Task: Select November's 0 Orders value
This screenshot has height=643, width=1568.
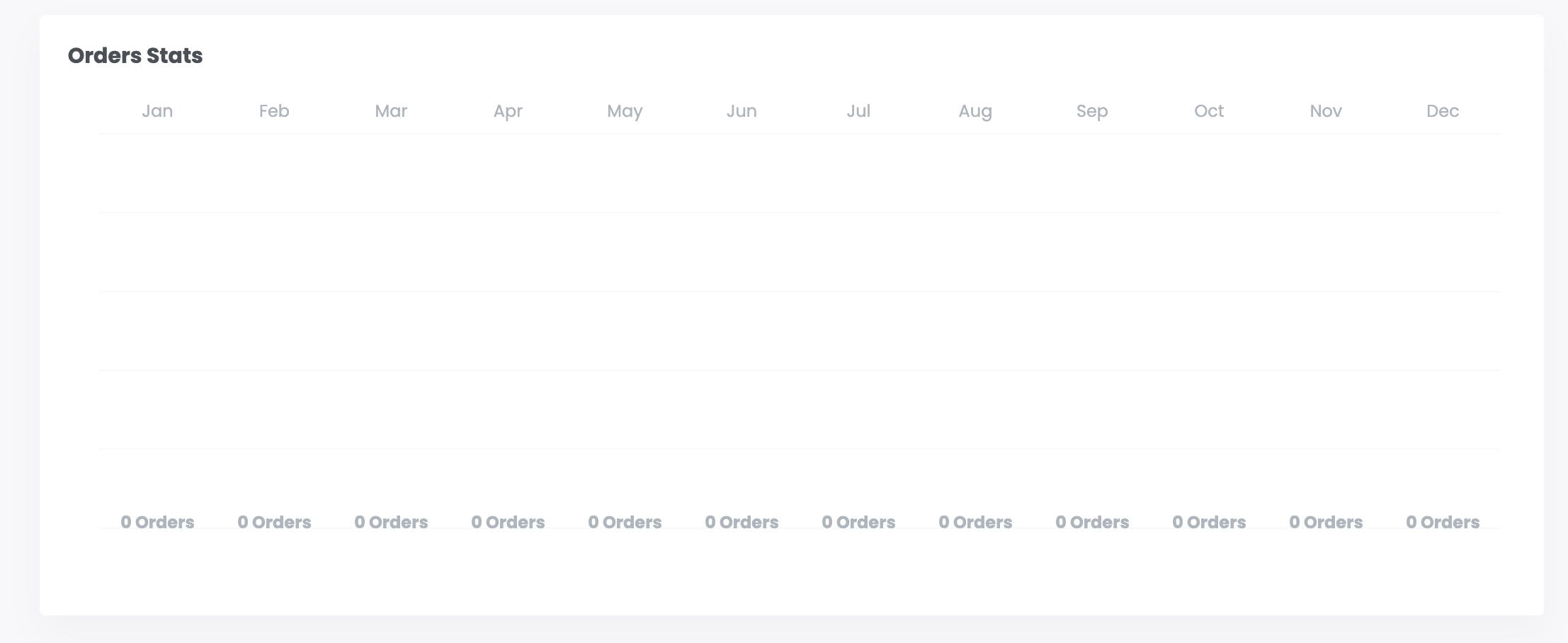Action: [1326, 523]
